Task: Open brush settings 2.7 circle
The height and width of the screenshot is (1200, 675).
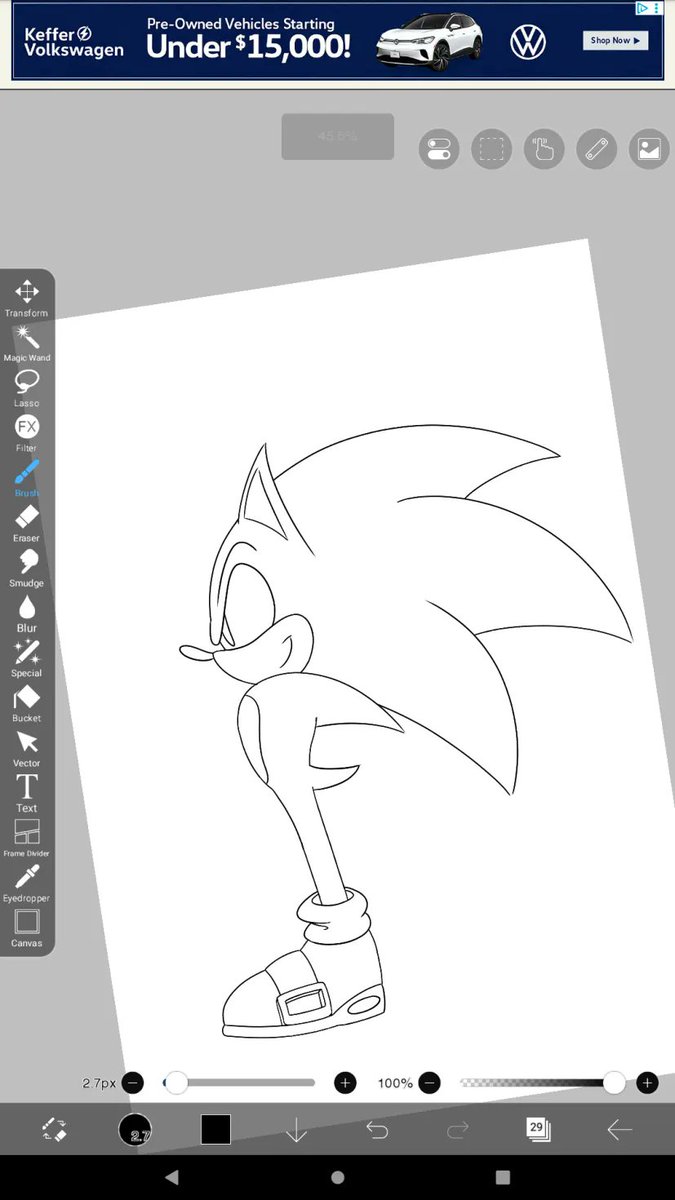Action: (135, 1130)
